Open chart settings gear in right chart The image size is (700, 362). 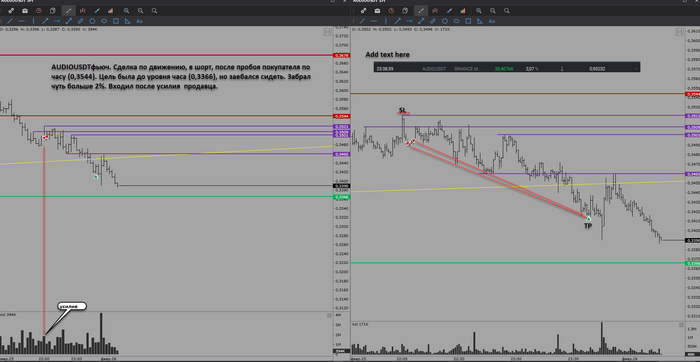pos(363,10)
